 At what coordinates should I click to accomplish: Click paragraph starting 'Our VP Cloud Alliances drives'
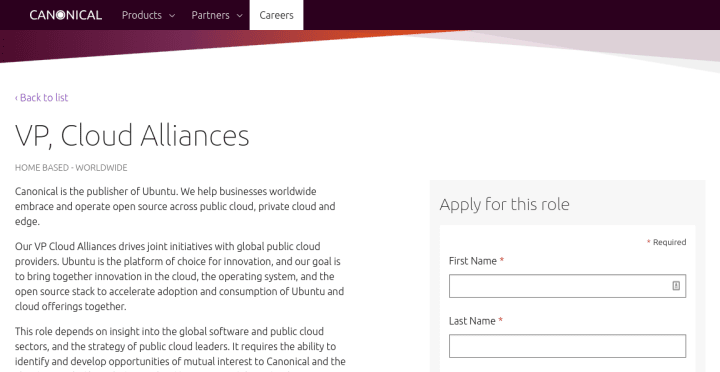pos(180,276)
